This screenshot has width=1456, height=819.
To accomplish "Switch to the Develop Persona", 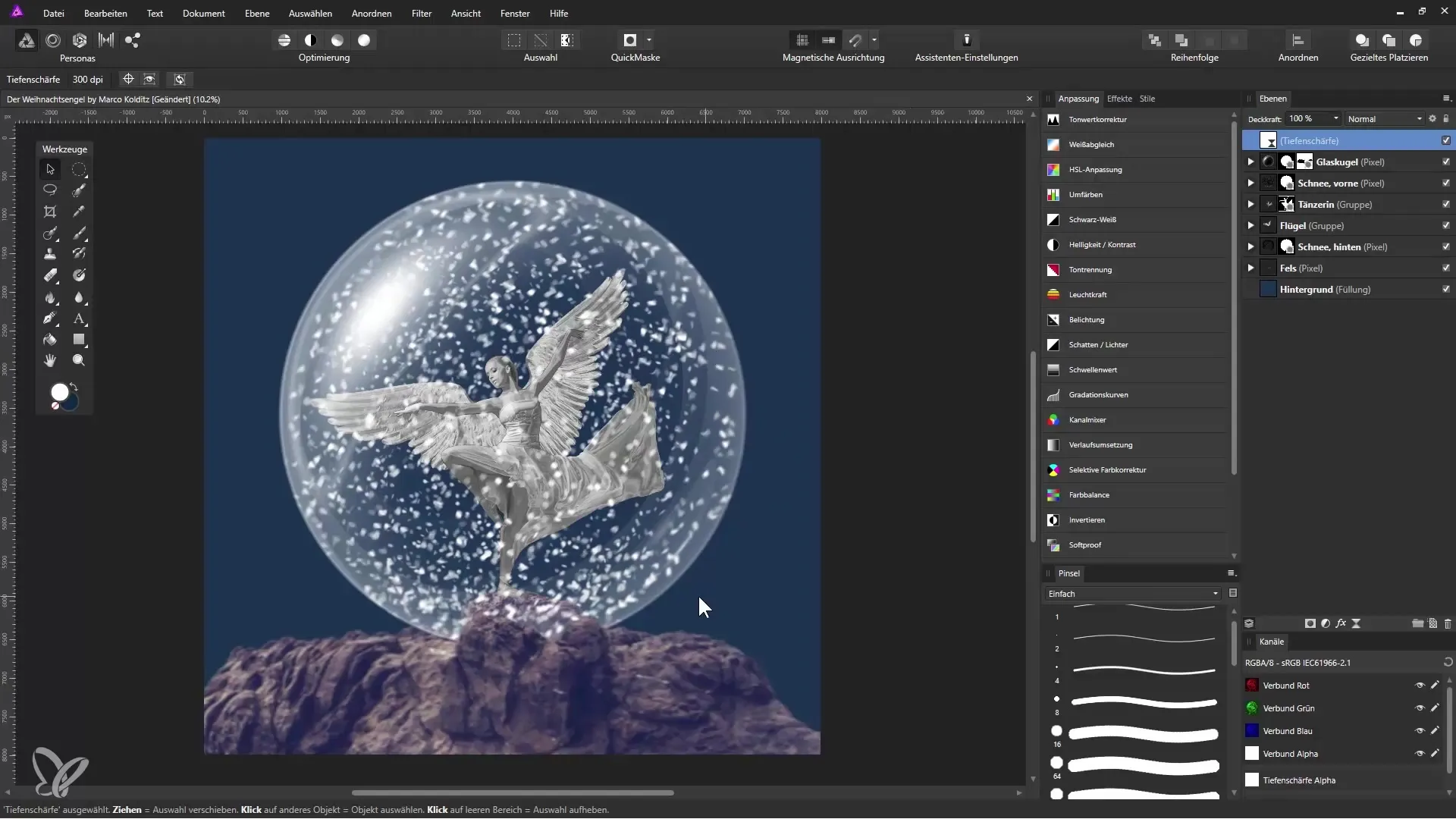I will tap(80, 40).
